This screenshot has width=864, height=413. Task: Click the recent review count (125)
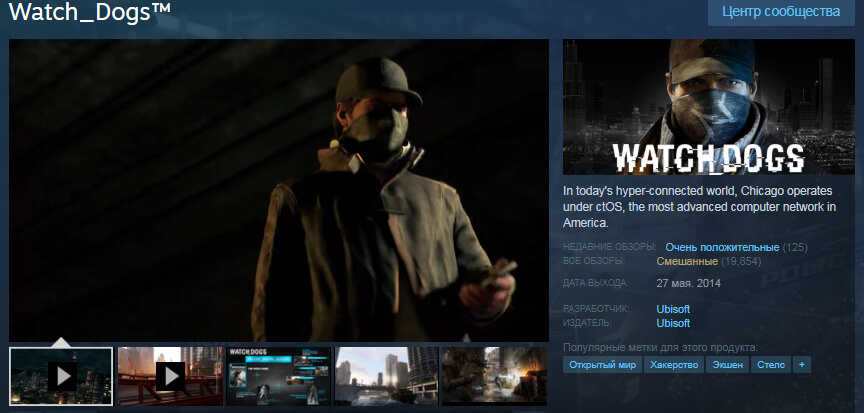(795, 247)
